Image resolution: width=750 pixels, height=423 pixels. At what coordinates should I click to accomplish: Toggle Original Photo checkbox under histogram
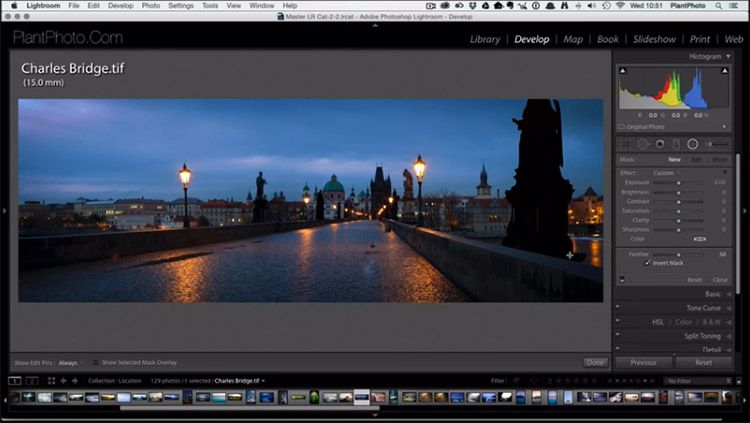click(x=622, y=127)
